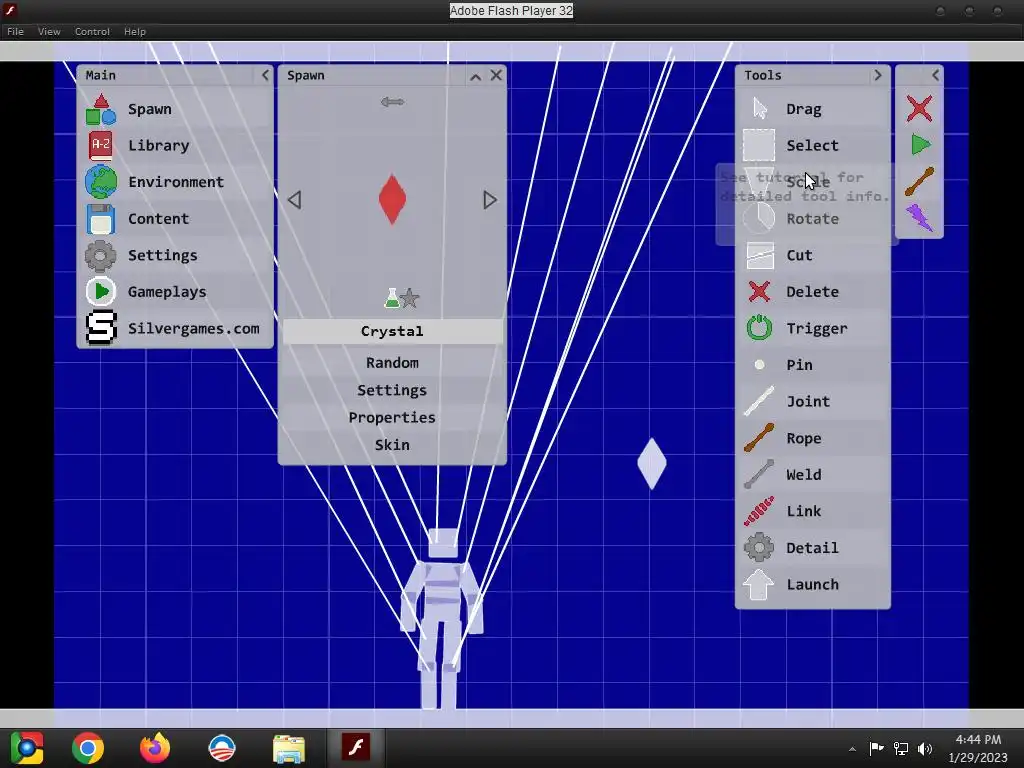Close the Spawn panel
This screenshot has width=1024, height=768.
pyautogui.click(x=496, y=75)
